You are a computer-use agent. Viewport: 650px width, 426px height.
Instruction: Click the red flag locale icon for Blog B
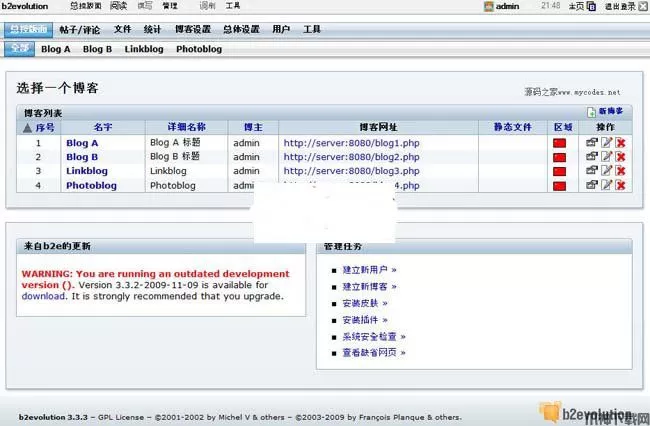pos(559,157)
